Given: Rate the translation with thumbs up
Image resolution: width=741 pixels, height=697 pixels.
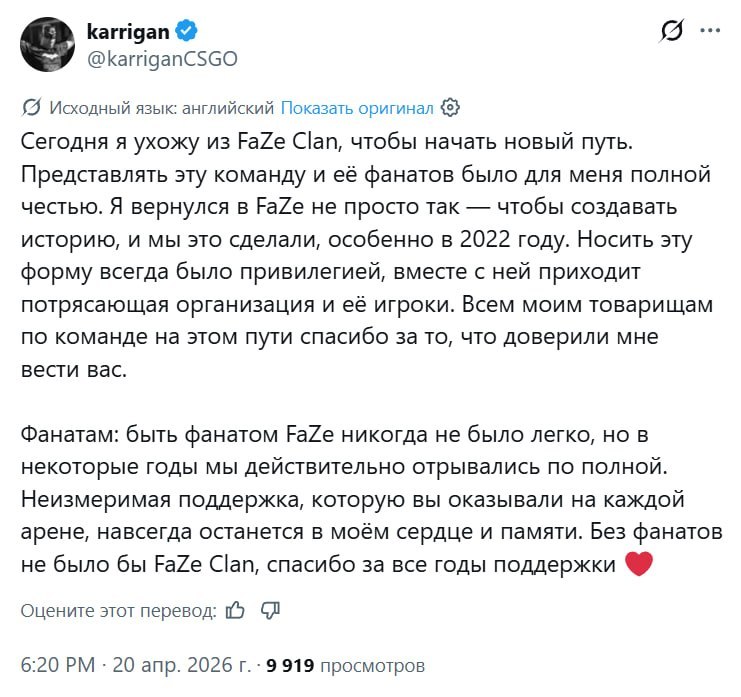Looking at the screenshot, I should [236, 610].
